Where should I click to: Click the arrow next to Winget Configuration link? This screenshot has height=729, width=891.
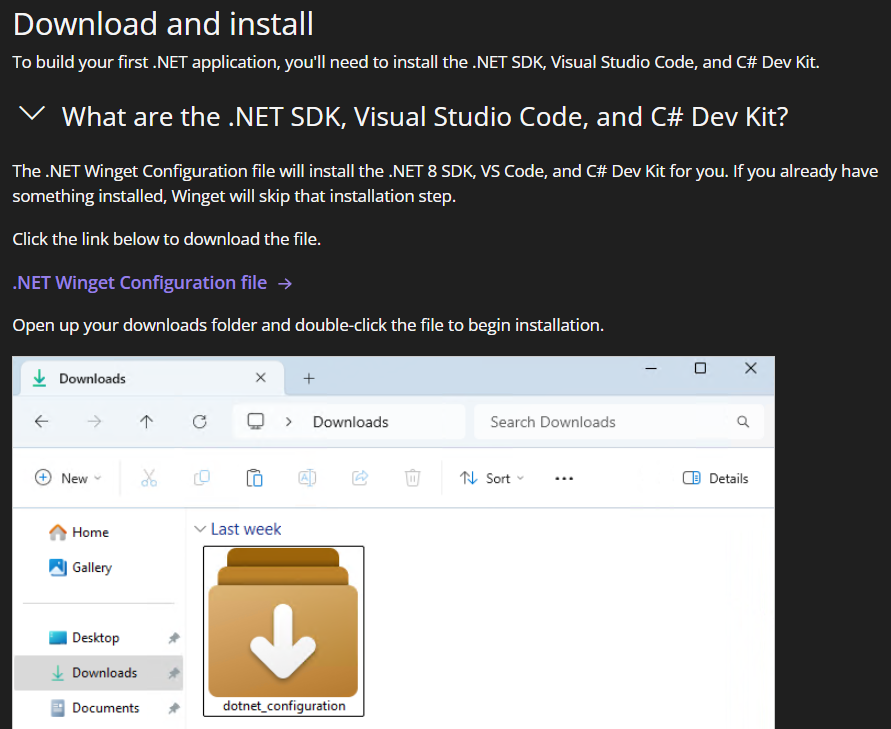(x=285, y=284)
